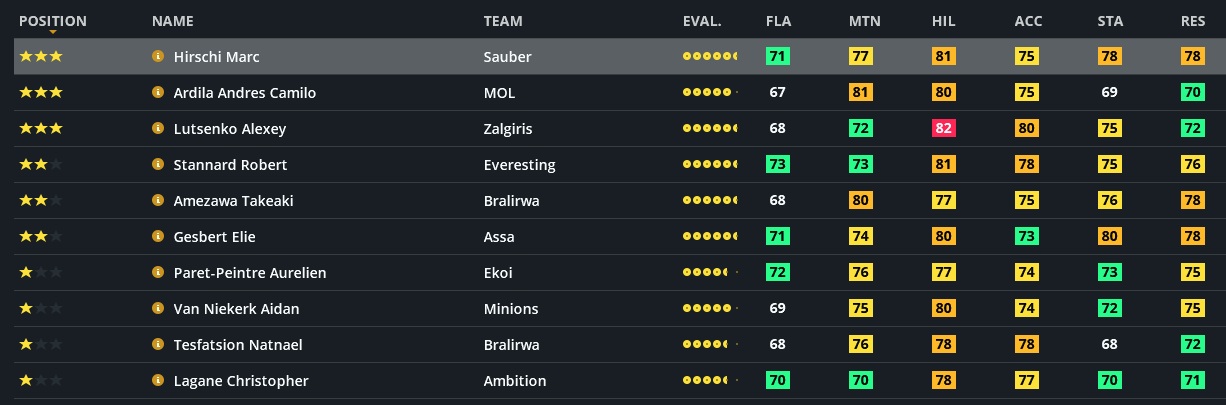
Task: Sort by HIL rating column
Action: tap(943, 21)
